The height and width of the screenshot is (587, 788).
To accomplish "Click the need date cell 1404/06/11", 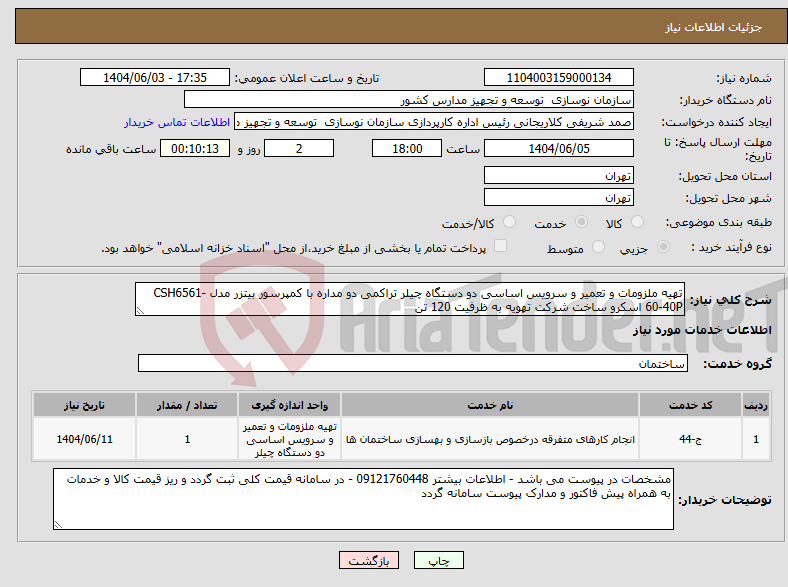I will tap(84, 439).
